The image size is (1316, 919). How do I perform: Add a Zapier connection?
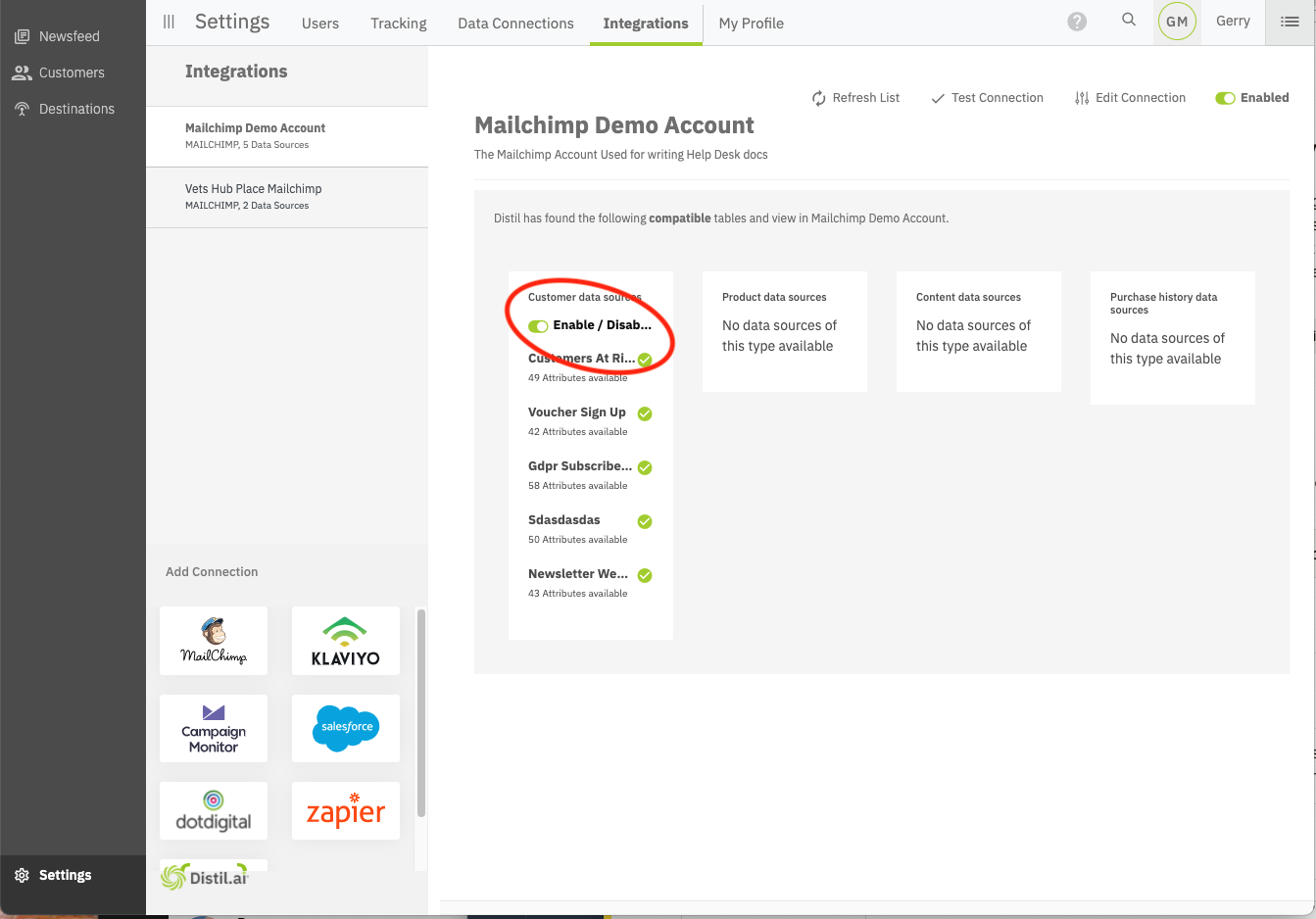(x=346, y=811)
